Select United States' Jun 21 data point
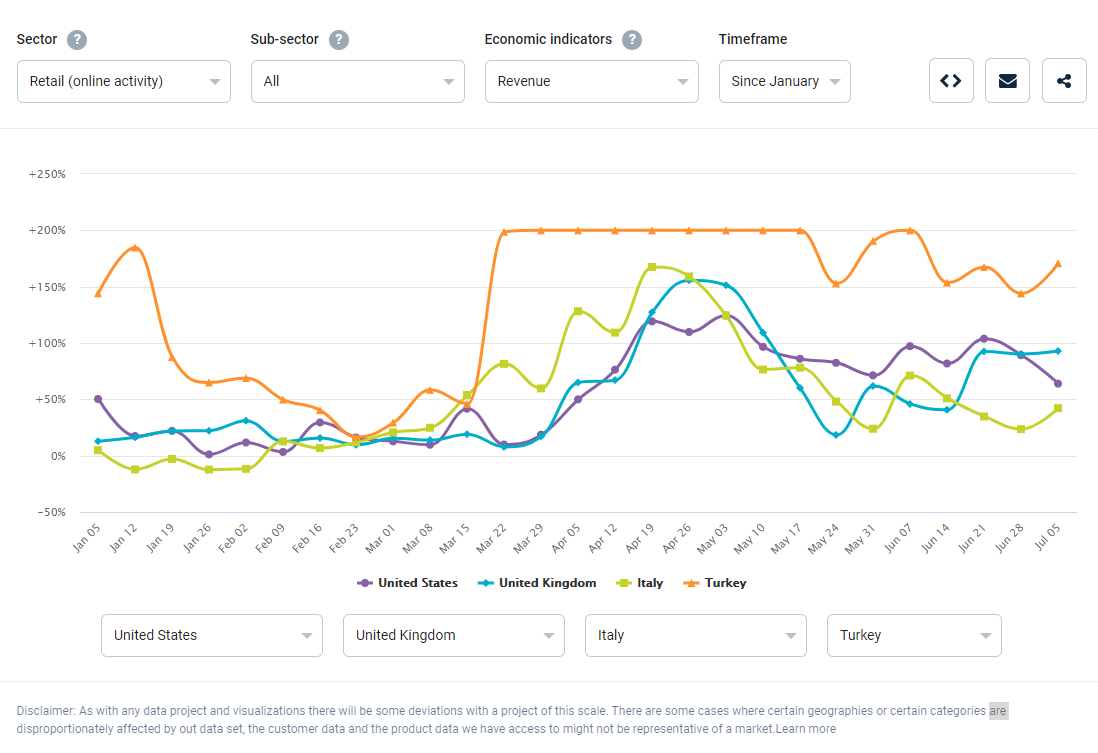This screenshot has width=1098, height=753. [984, 339]
